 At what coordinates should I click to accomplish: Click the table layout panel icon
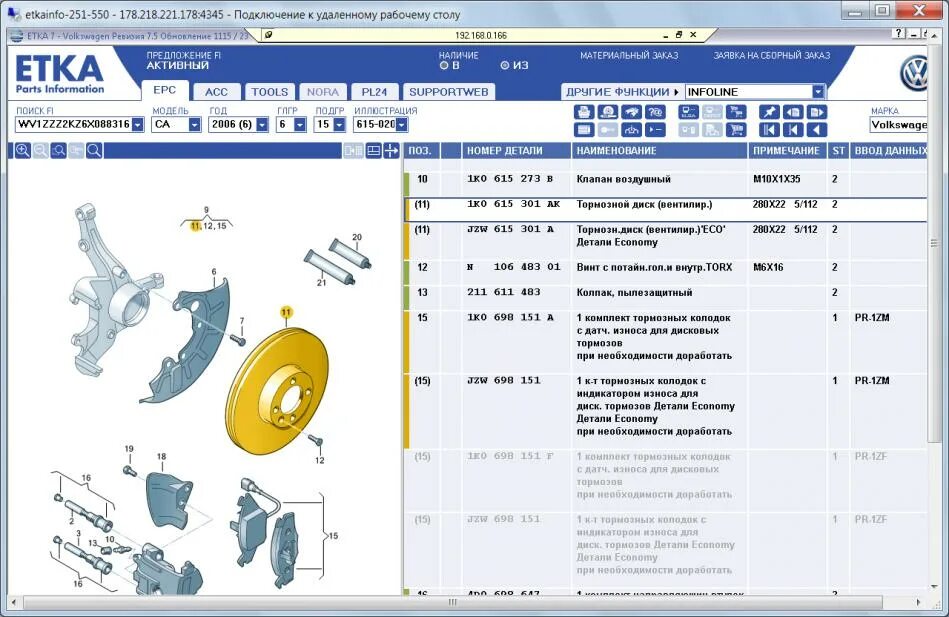[373, 151]
